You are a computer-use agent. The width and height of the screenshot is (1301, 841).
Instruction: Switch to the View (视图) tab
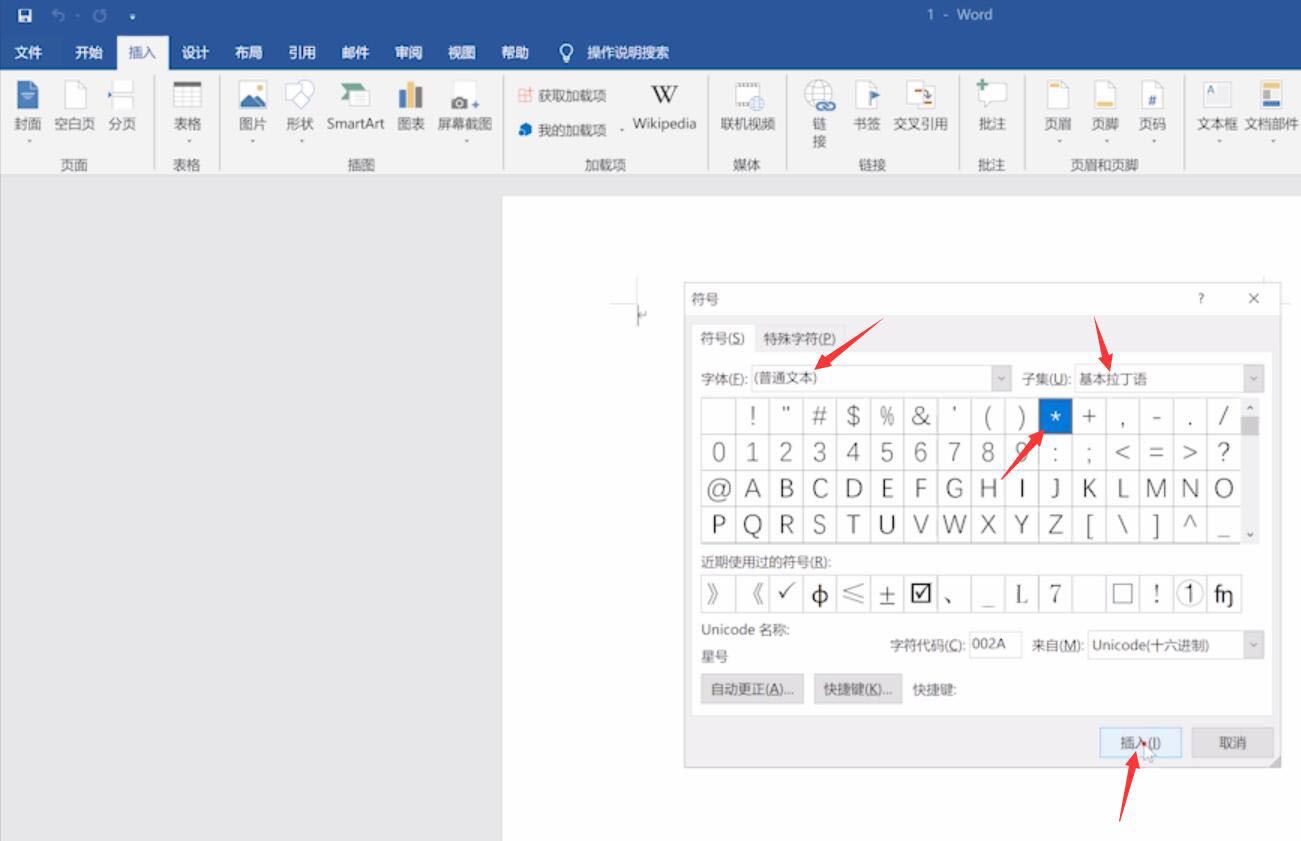pos(461,52)
